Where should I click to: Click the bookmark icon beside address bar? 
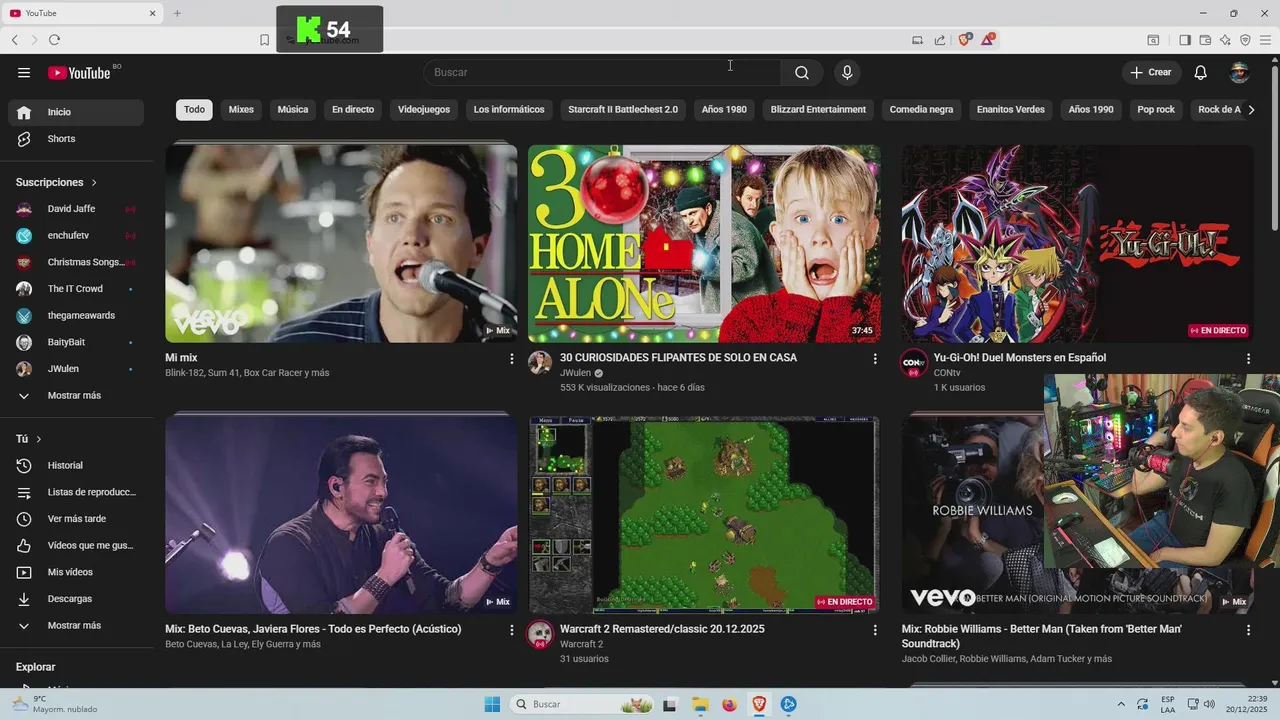pos(264,40)
